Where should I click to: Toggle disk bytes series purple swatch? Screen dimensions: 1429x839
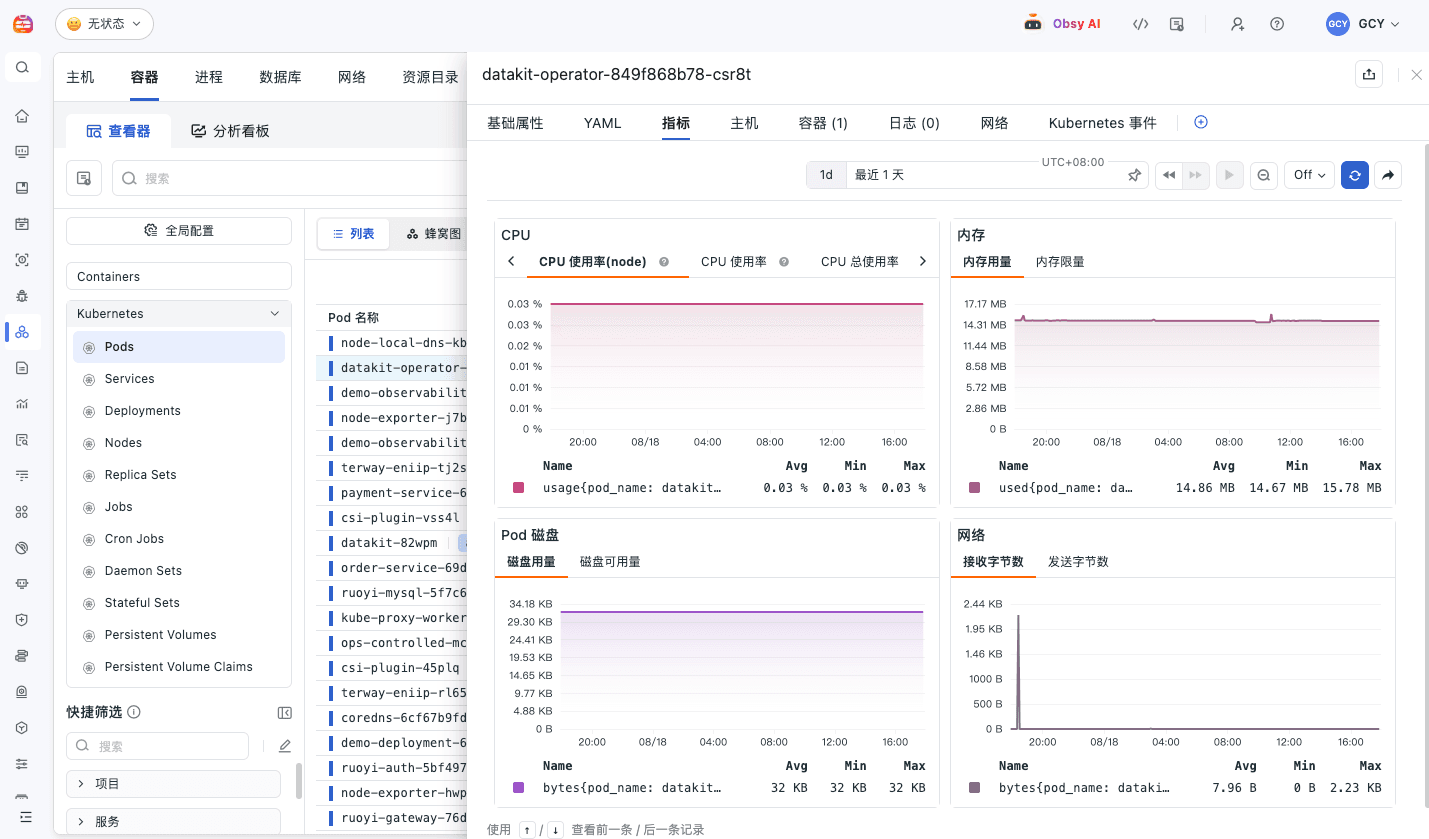[518, 788]
